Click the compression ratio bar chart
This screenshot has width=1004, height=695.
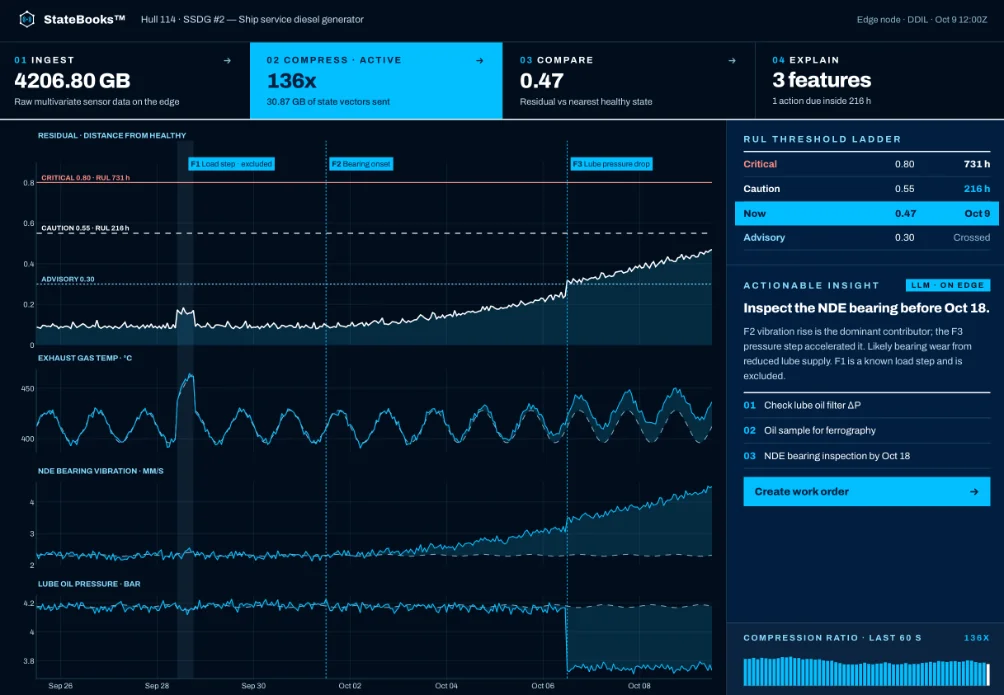pyautogui.click(x=866, y=671)
